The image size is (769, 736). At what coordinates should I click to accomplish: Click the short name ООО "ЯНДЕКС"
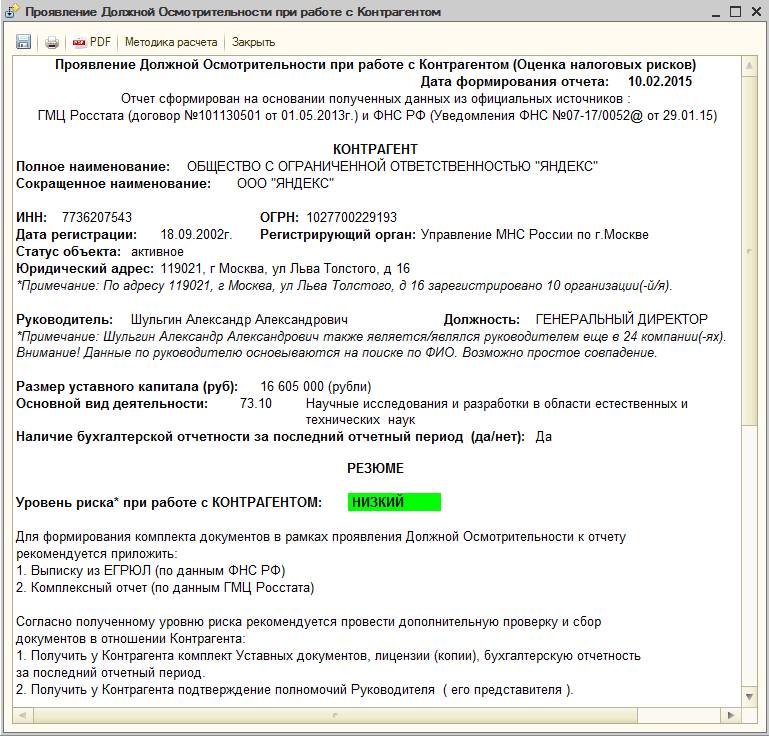(285, 183)
